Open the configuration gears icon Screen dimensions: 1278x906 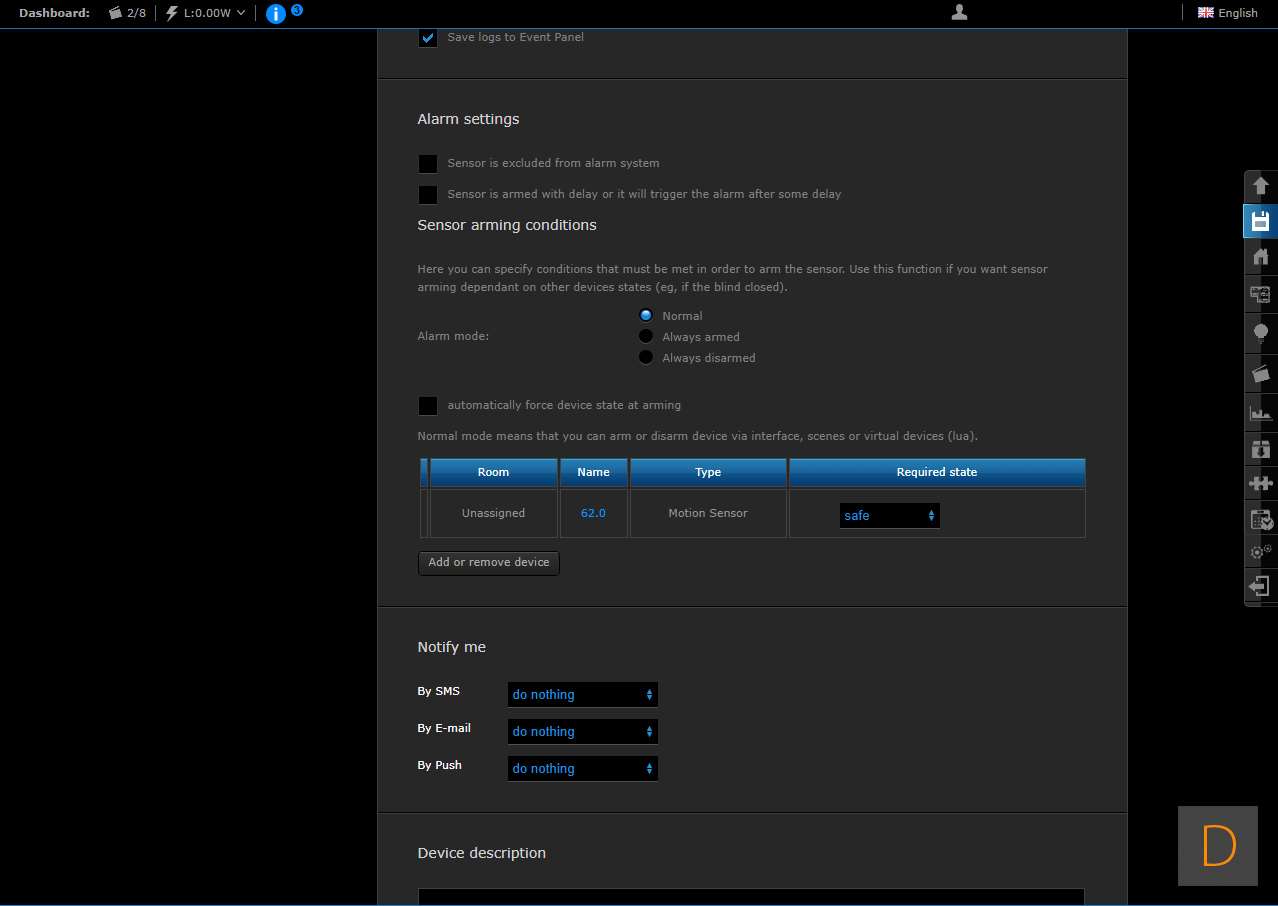point(1260,551)
